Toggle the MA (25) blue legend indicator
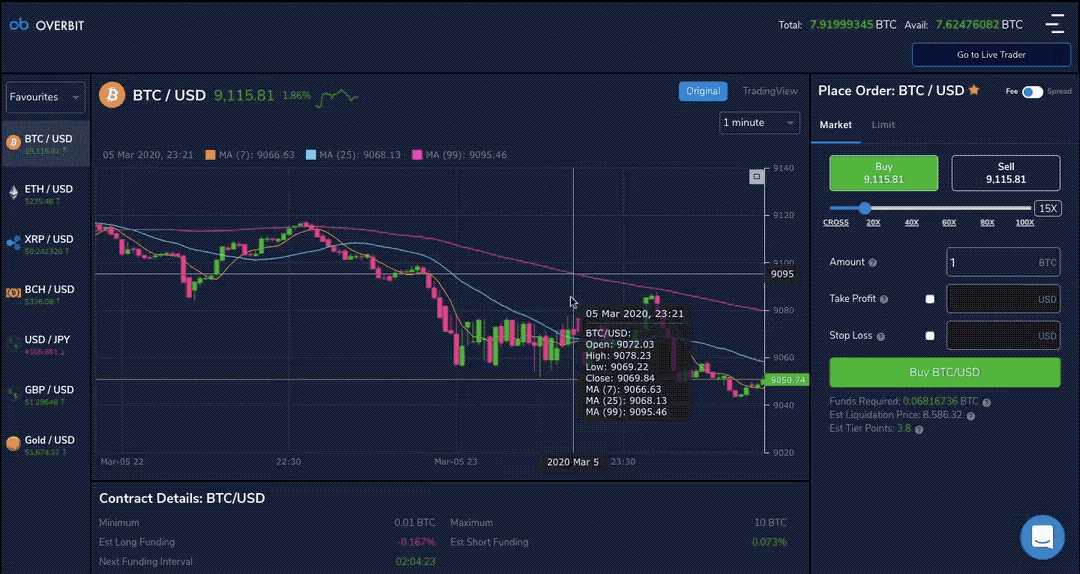The height and width of the screenshot is (574, 1080). tap(311, 155)
